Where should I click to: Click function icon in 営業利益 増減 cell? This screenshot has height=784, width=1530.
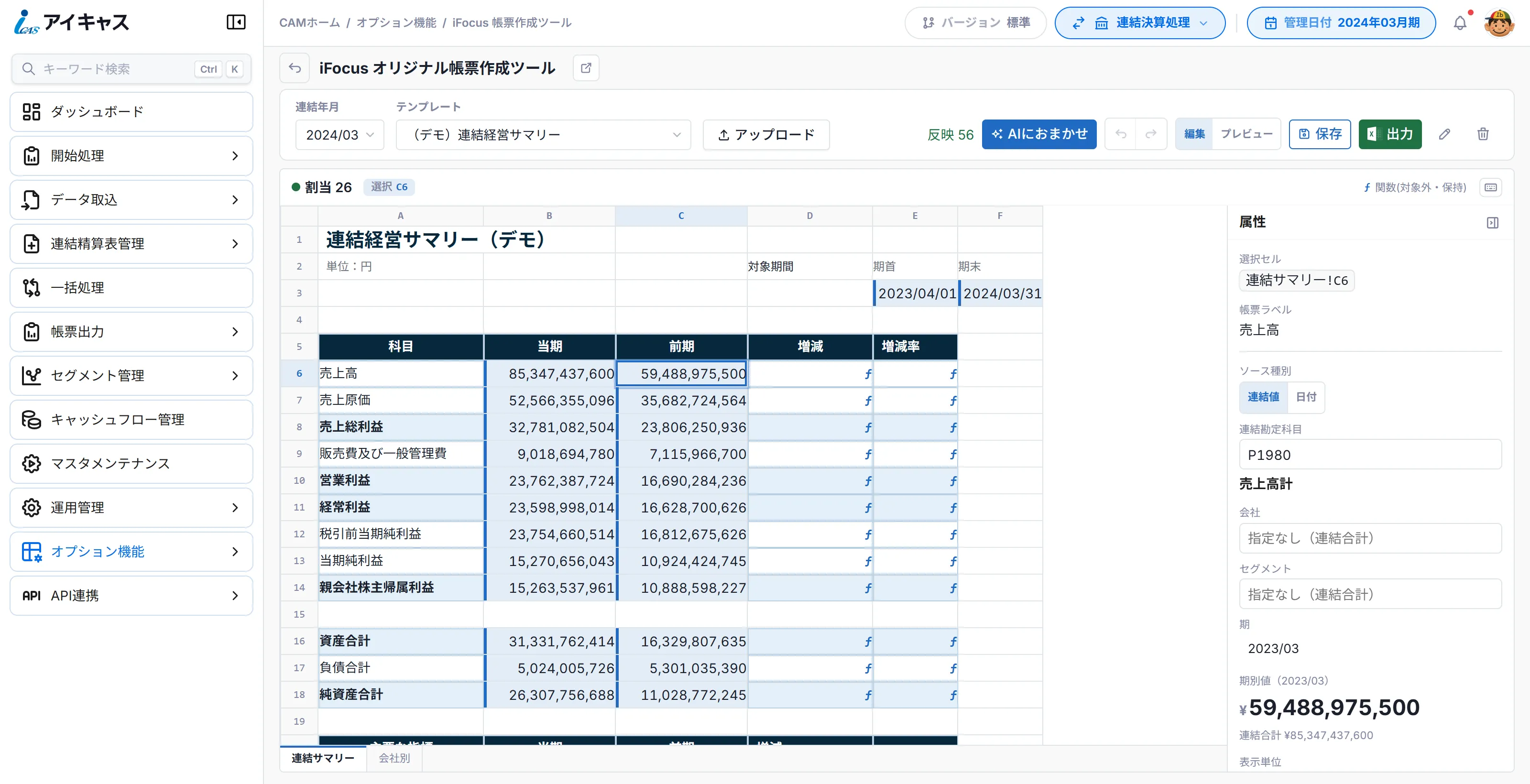pyautogui.click(x=868, y=481)
